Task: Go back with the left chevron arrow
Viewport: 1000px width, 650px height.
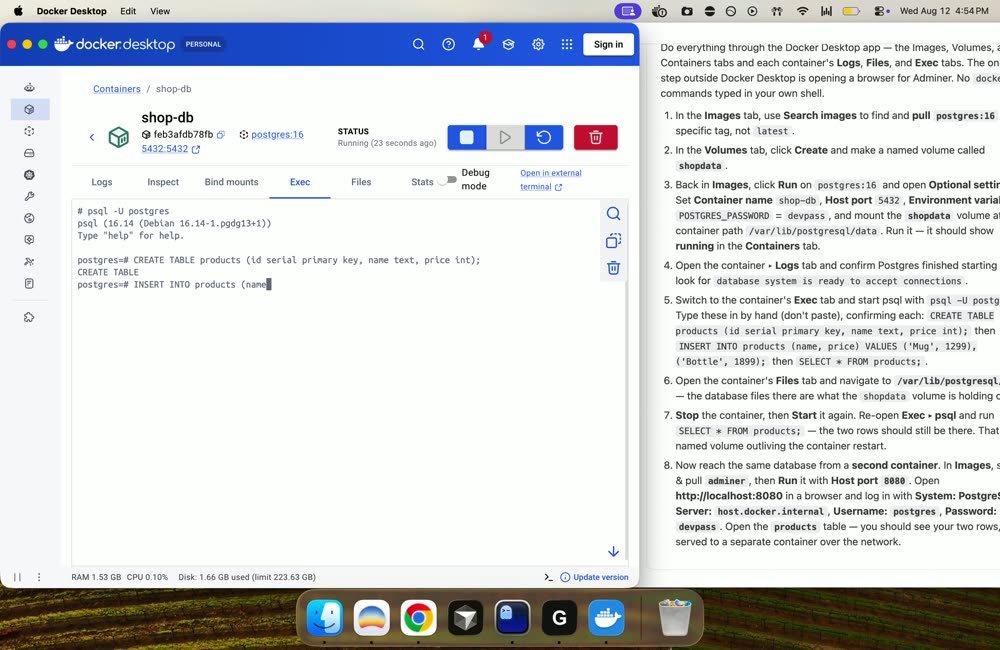Action: 92,137
